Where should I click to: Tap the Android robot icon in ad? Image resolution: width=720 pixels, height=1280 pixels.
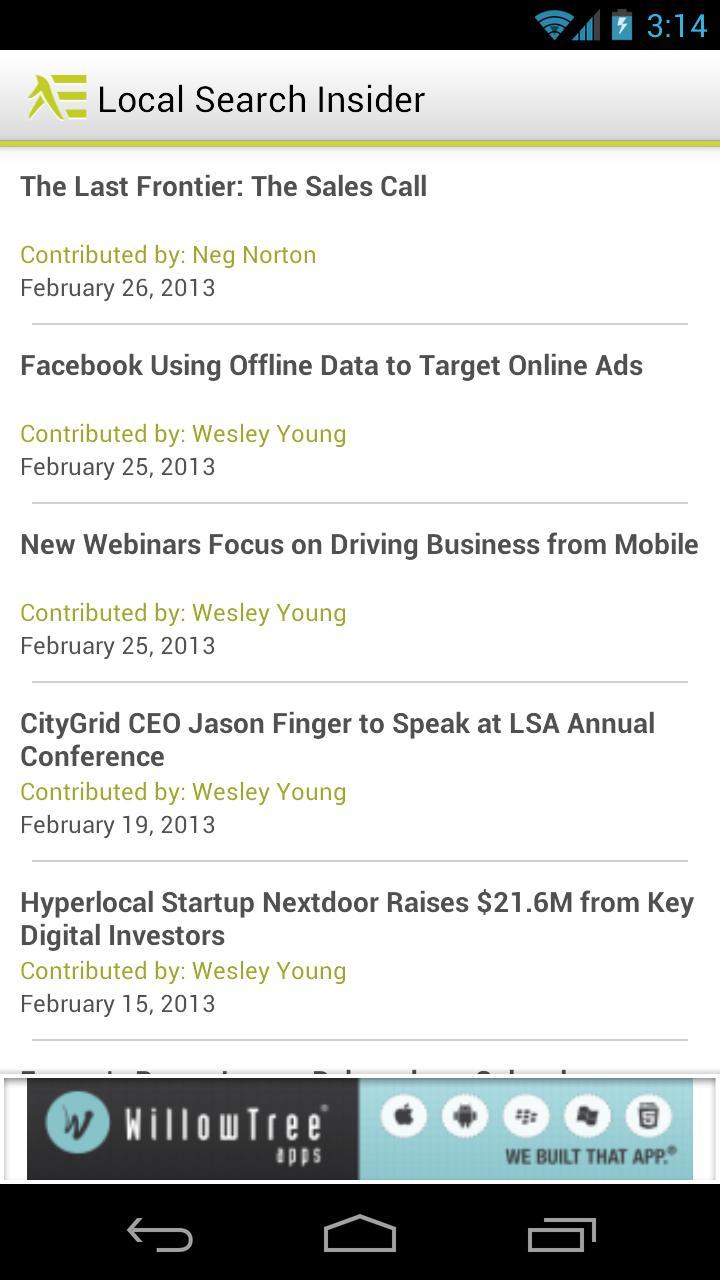pos(465,1115)
